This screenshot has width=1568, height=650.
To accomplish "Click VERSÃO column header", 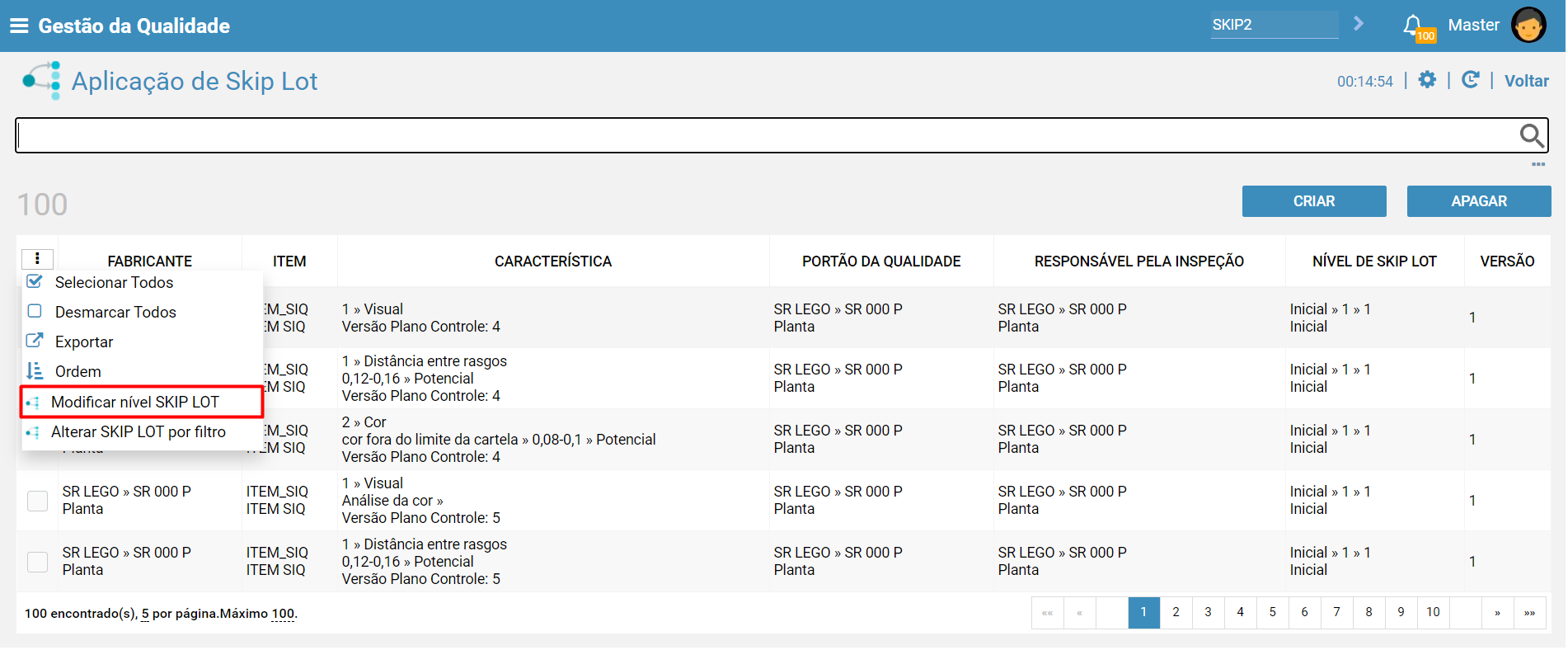I will tap(1507, 261).
